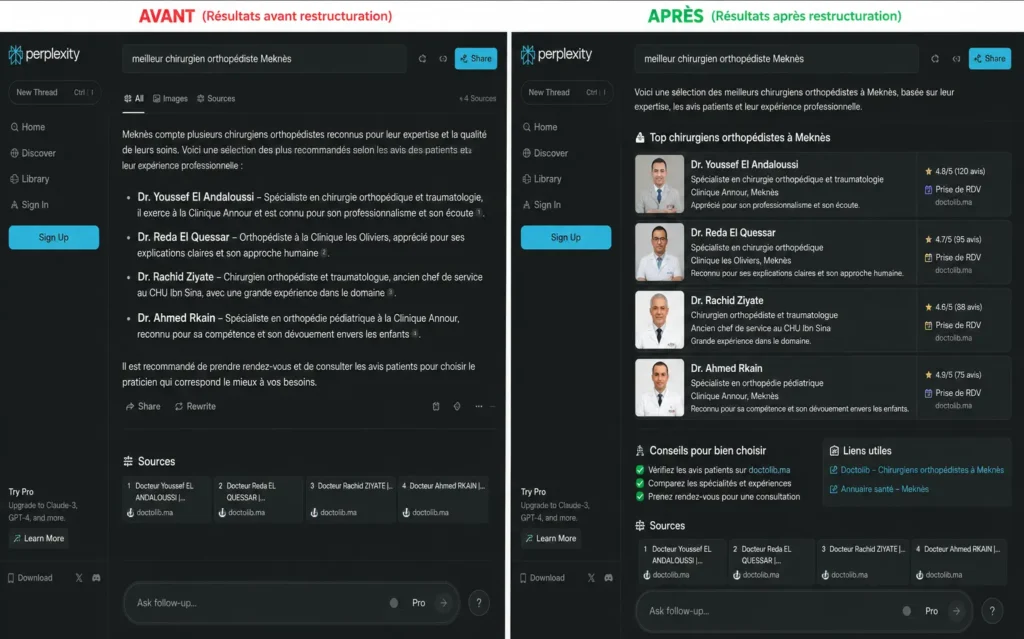Click Prise de RDV for Dr. Rachid Ziyate
1024x639 pixels.
pyautogui.click(x=953, y=325)
